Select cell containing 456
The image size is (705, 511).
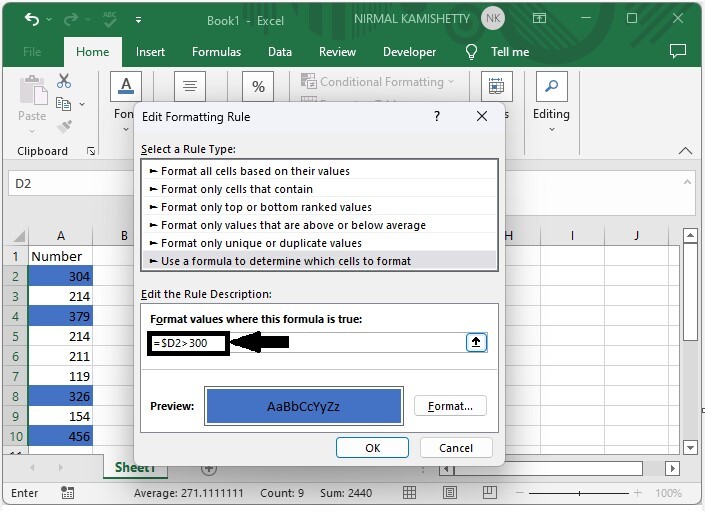(61, 436)
